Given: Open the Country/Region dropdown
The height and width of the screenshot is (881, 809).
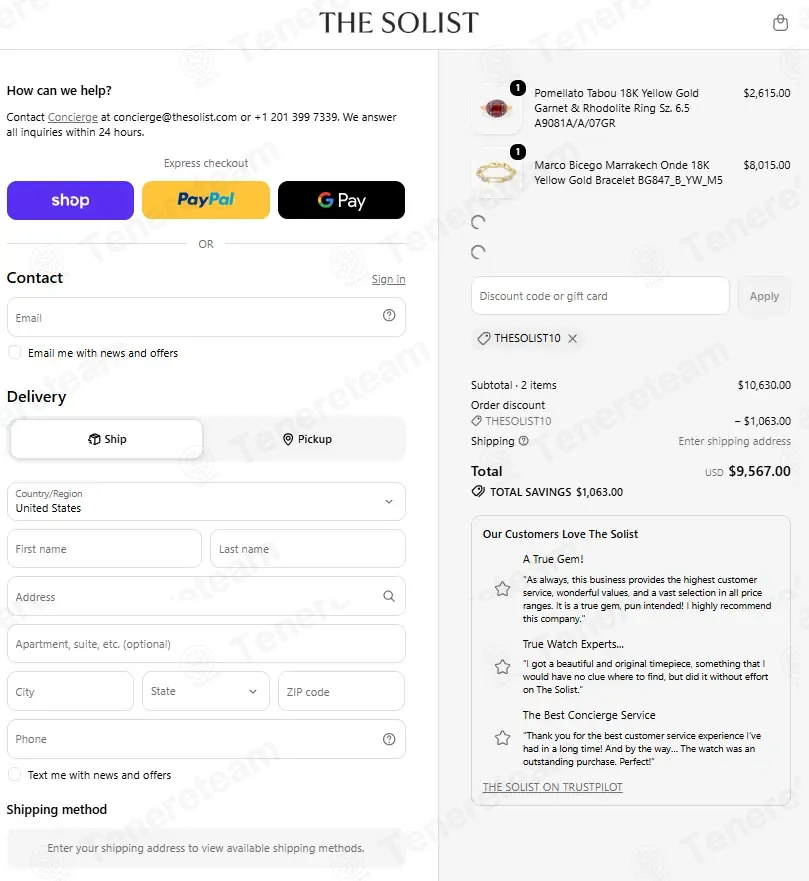Looking at the screenshot, I should 206,501.
